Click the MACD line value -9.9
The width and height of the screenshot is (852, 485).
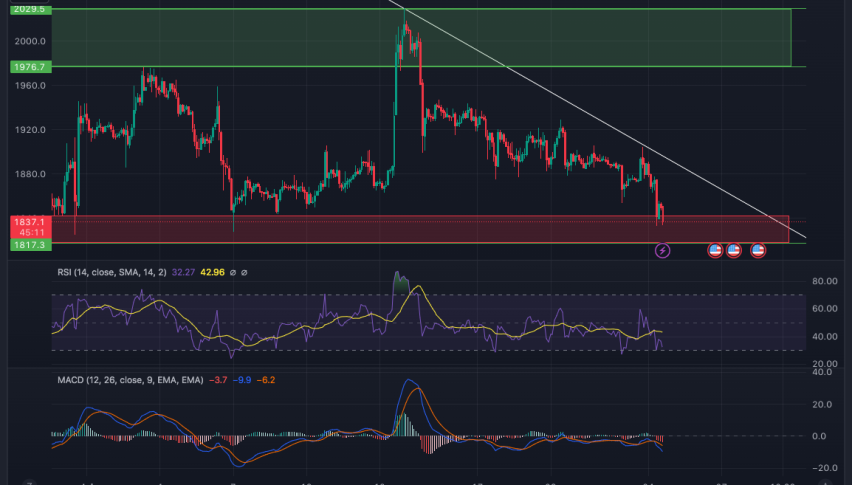[242, 380]
